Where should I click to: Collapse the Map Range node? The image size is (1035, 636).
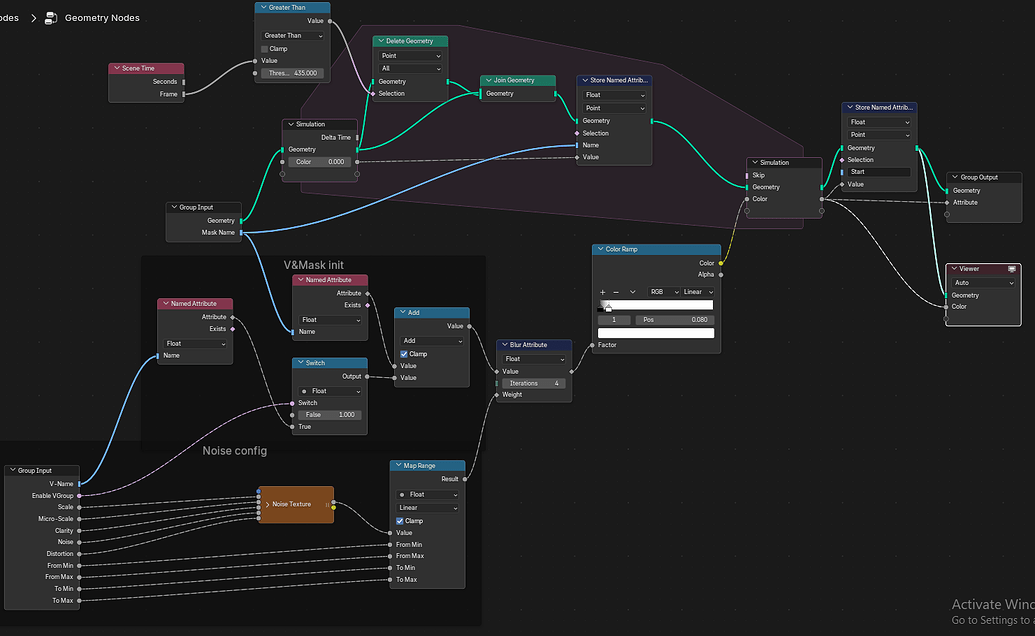(398, 466)
